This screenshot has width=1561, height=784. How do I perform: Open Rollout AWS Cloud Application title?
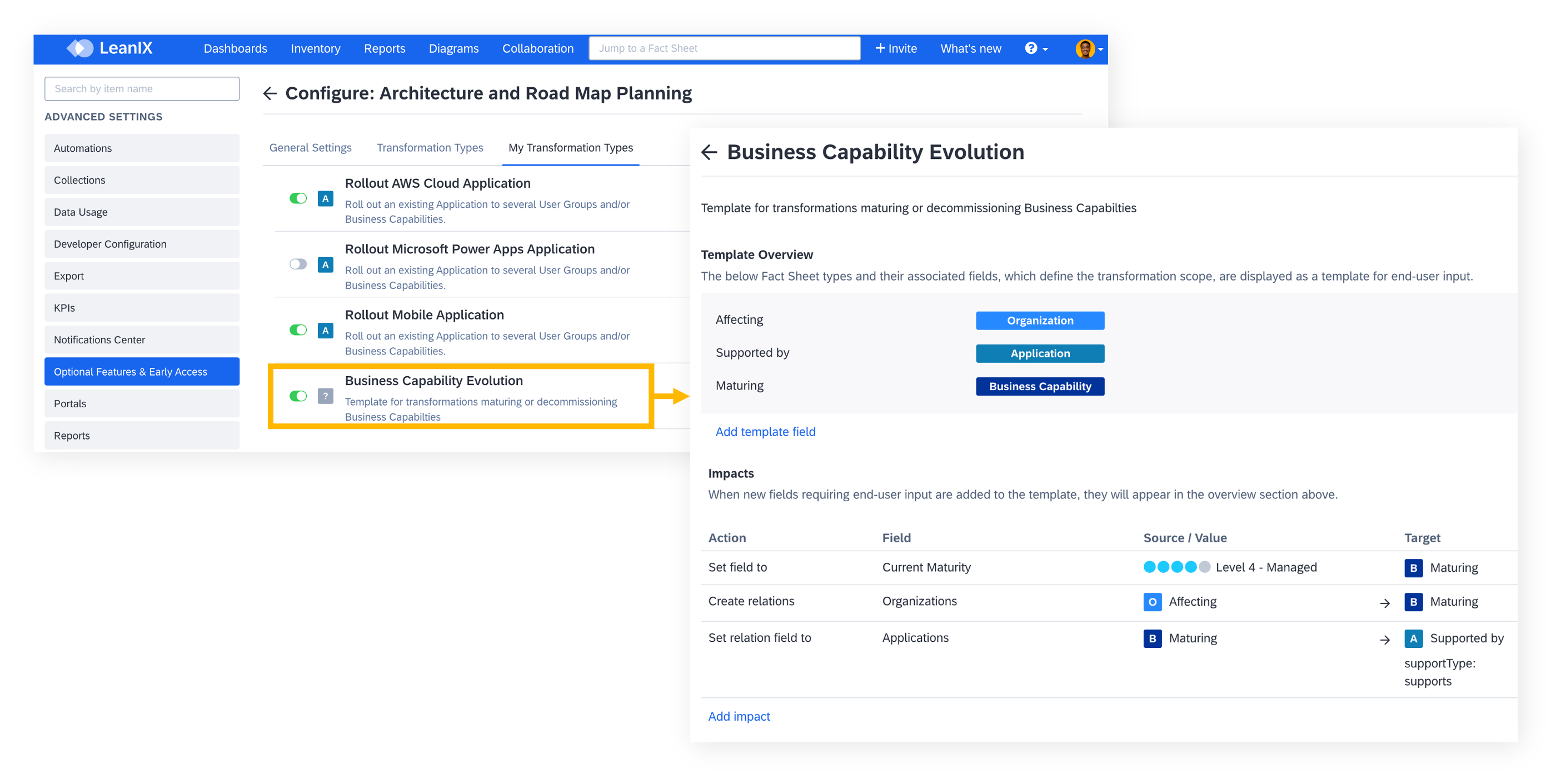437,183
